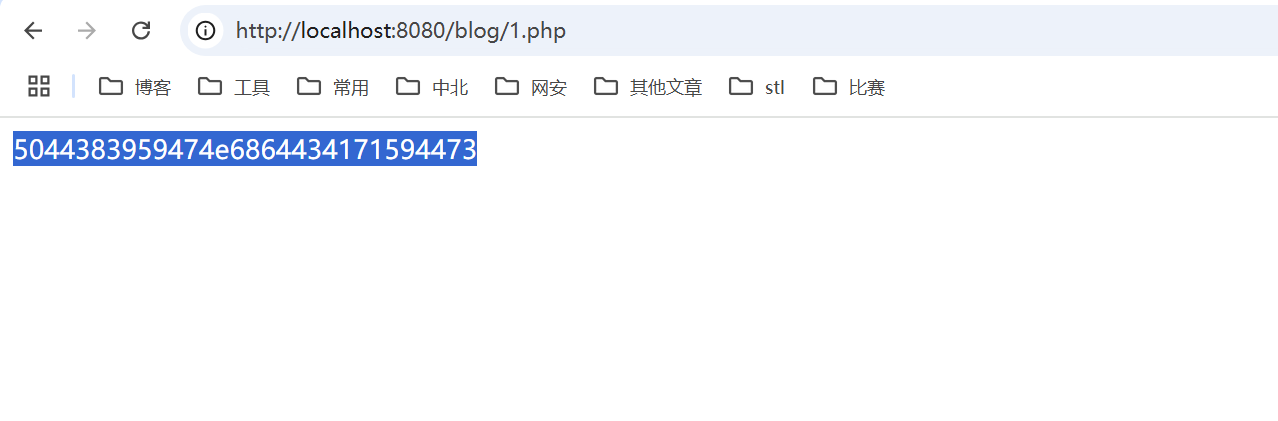1278x421 pixels.
Task: Click the 中北 folder icon
Action: pyautogui.click(x=407, y=86)
